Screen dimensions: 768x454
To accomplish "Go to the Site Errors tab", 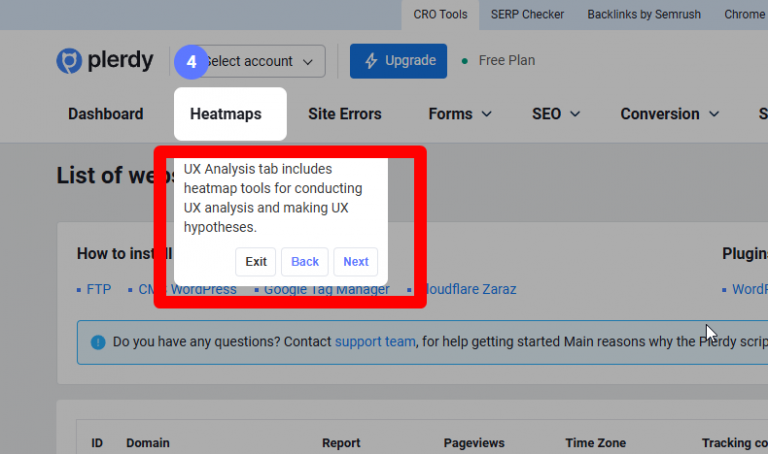I will (345, 114).
